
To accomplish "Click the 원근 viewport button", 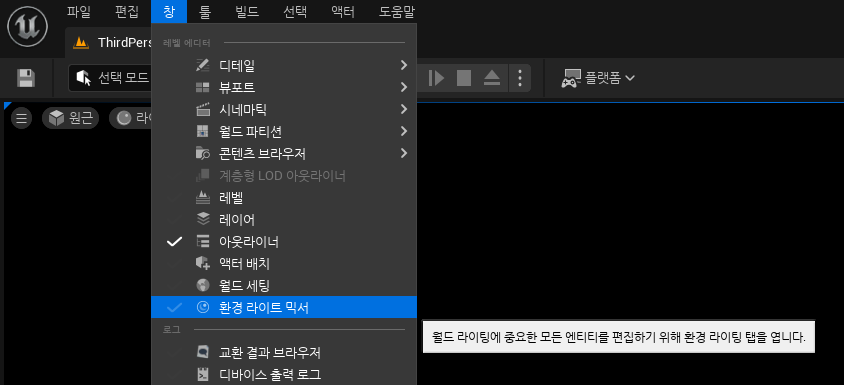I will coord(71,118).
